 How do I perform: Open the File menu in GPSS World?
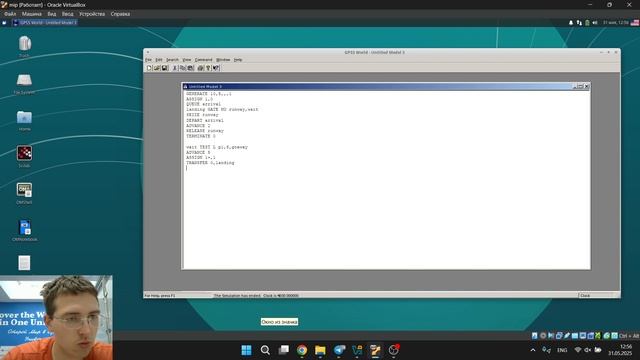tap(148, 60)
